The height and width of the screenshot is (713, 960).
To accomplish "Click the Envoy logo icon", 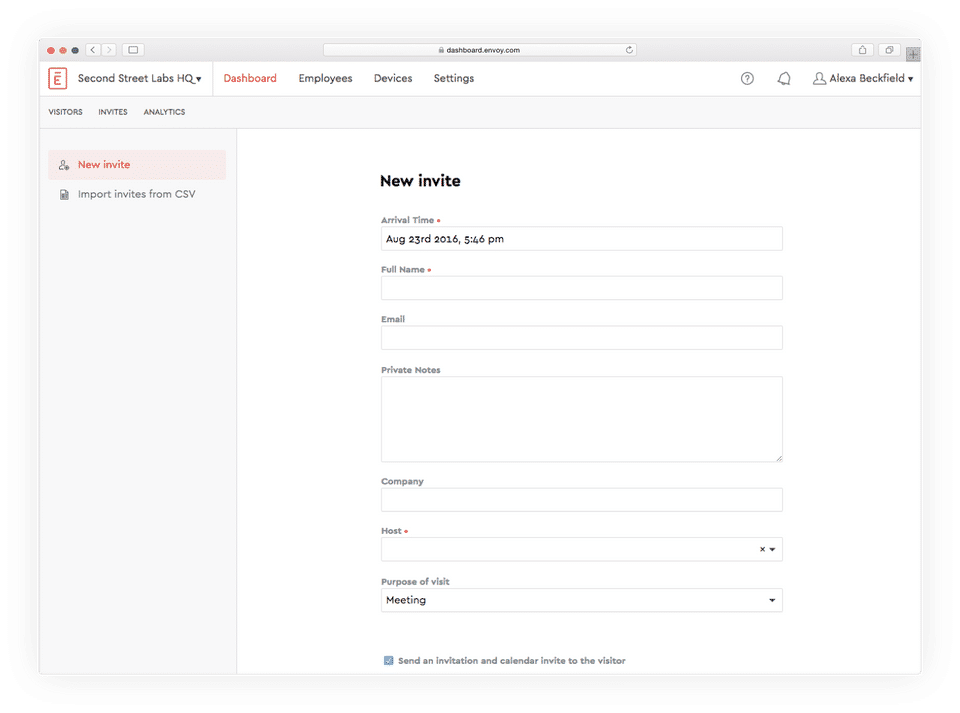I will coord(58,78).
